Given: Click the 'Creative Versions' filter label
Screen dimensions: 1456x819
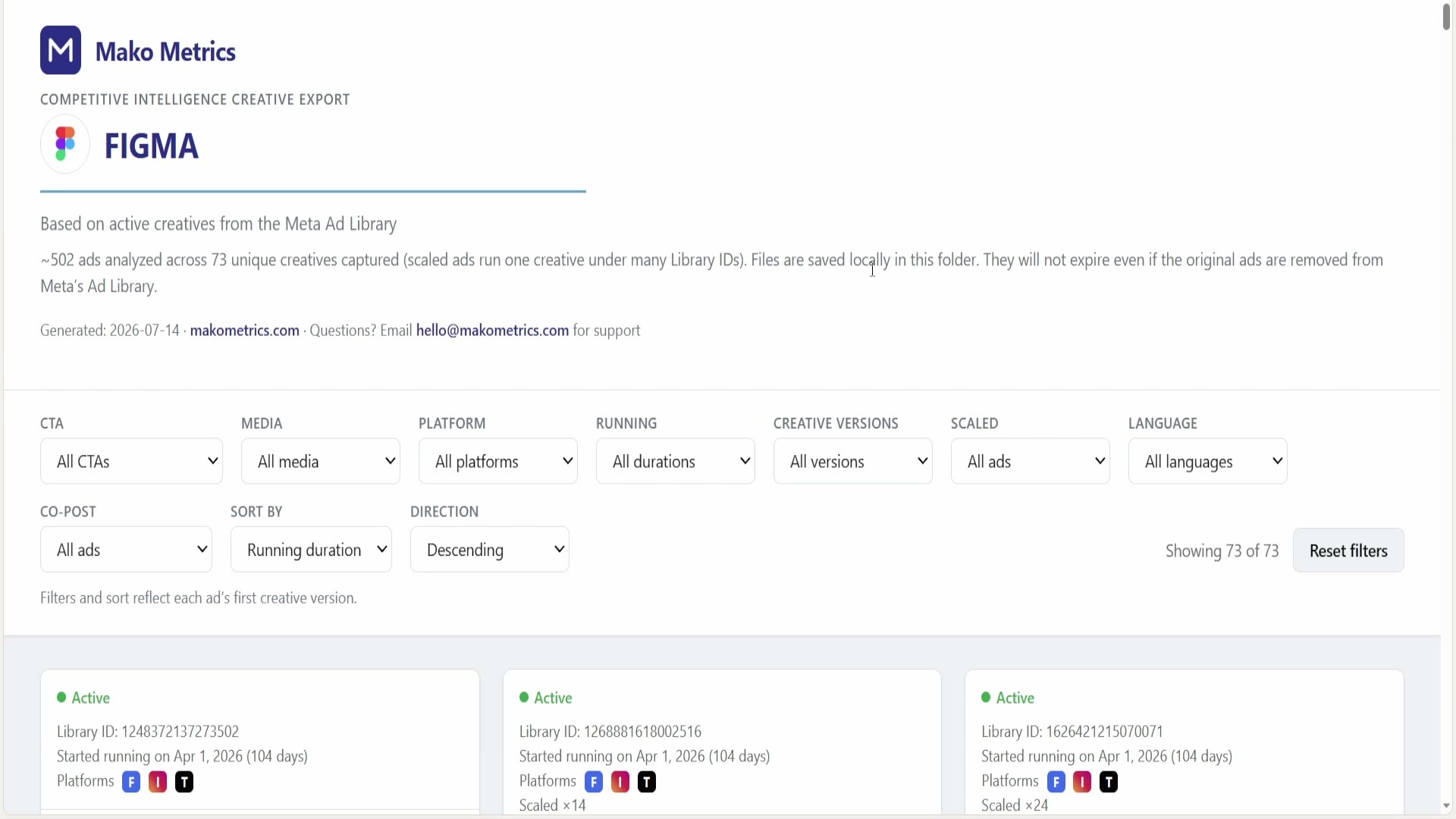Looking at the screenshot, I should (x=836, y=423).
